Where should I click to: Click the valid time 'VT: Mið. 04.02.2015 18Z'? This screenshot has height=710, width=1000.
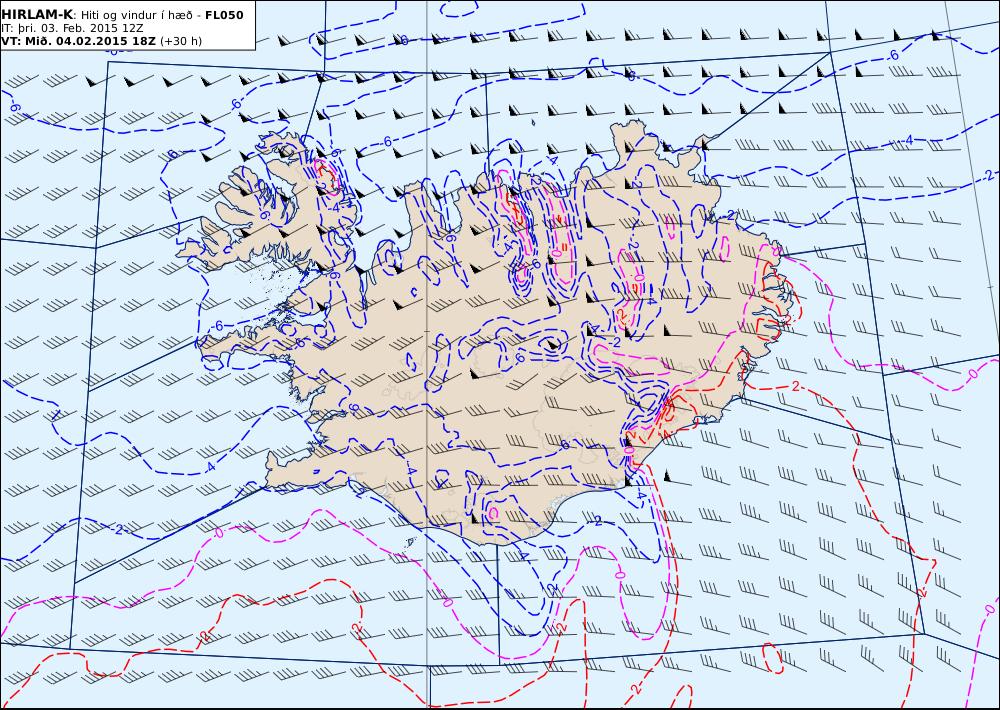tap(78, 41)
